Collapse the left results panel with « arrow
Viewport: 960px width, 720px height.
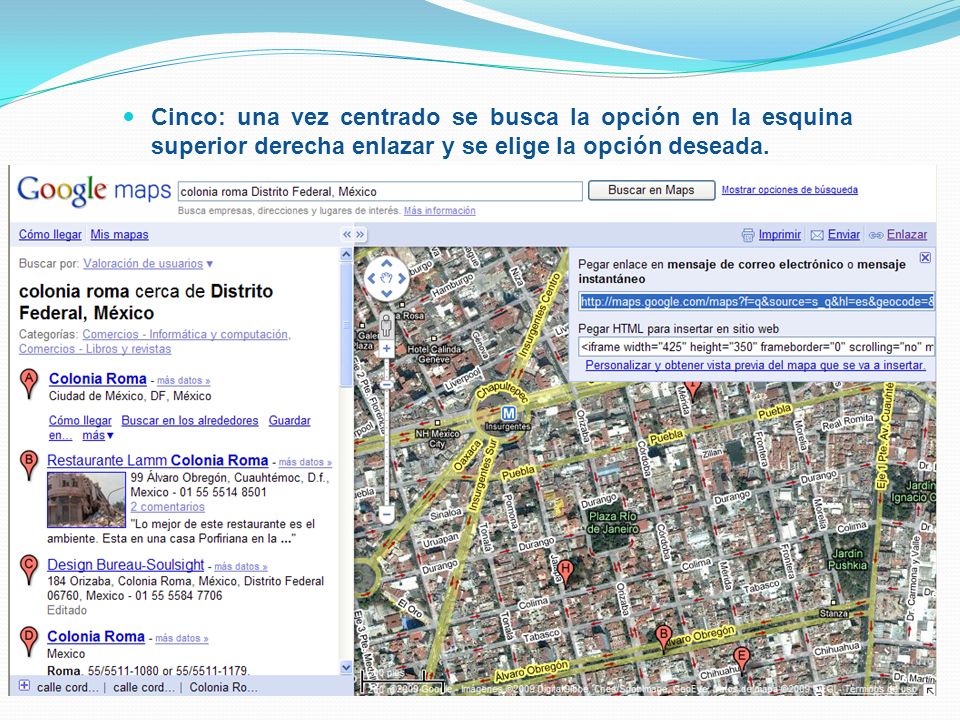347,234
